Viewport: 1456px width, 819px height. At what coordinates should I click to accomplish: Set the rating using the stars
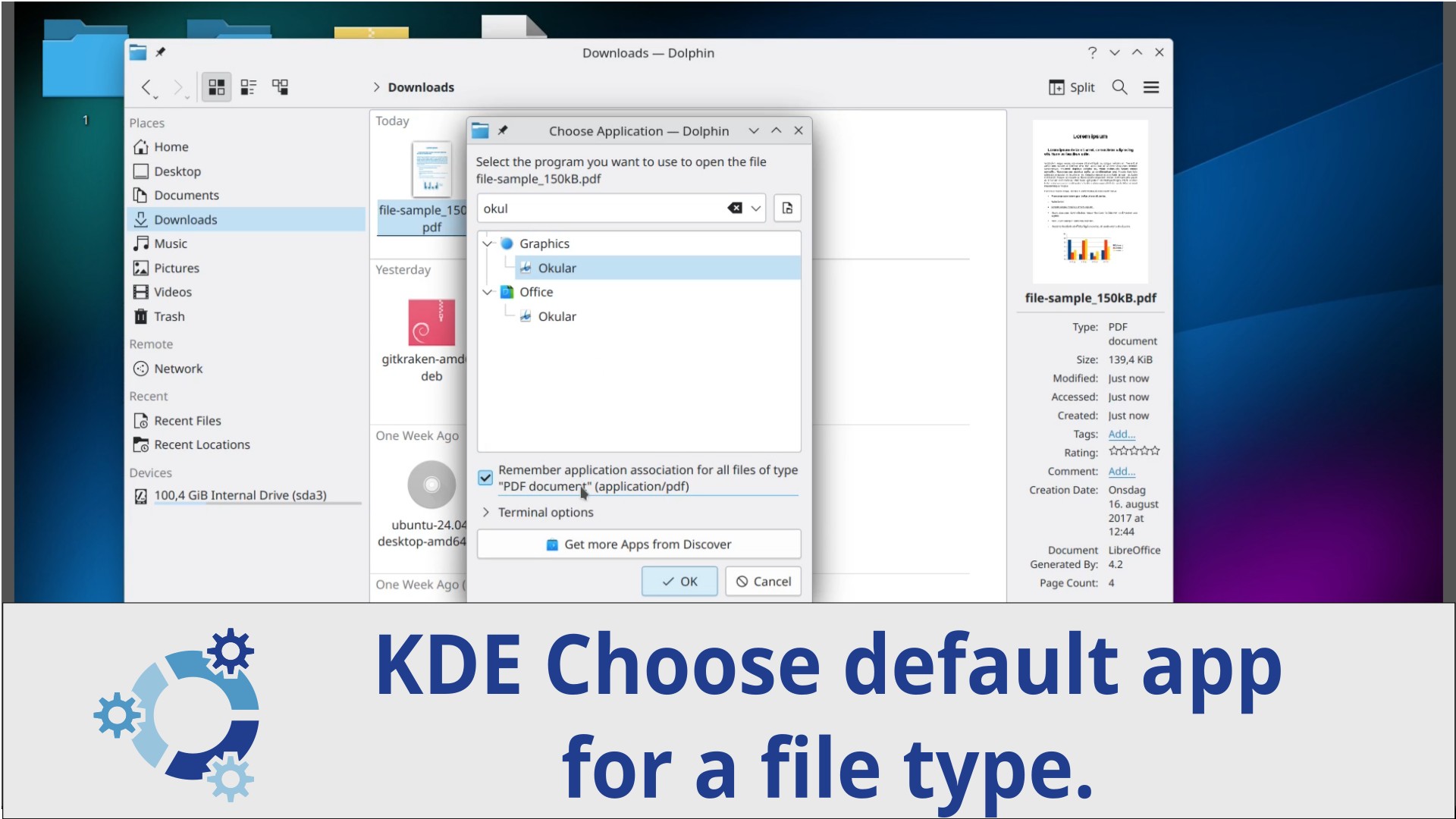1134,452
